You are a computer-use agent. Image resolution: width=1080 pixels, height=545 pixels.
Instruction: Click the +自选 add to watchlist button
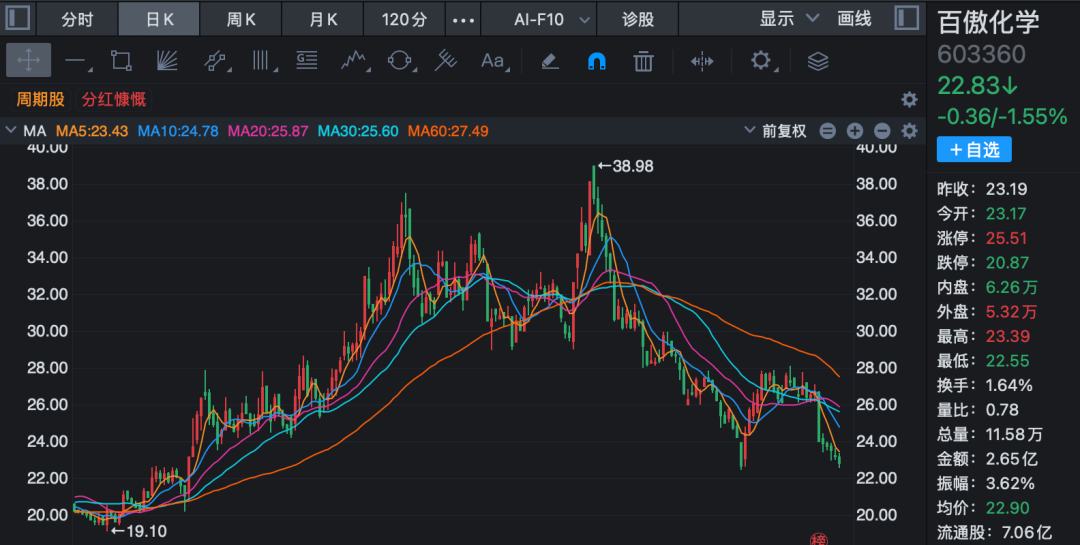pyautogui.click(x=974, y=149)
